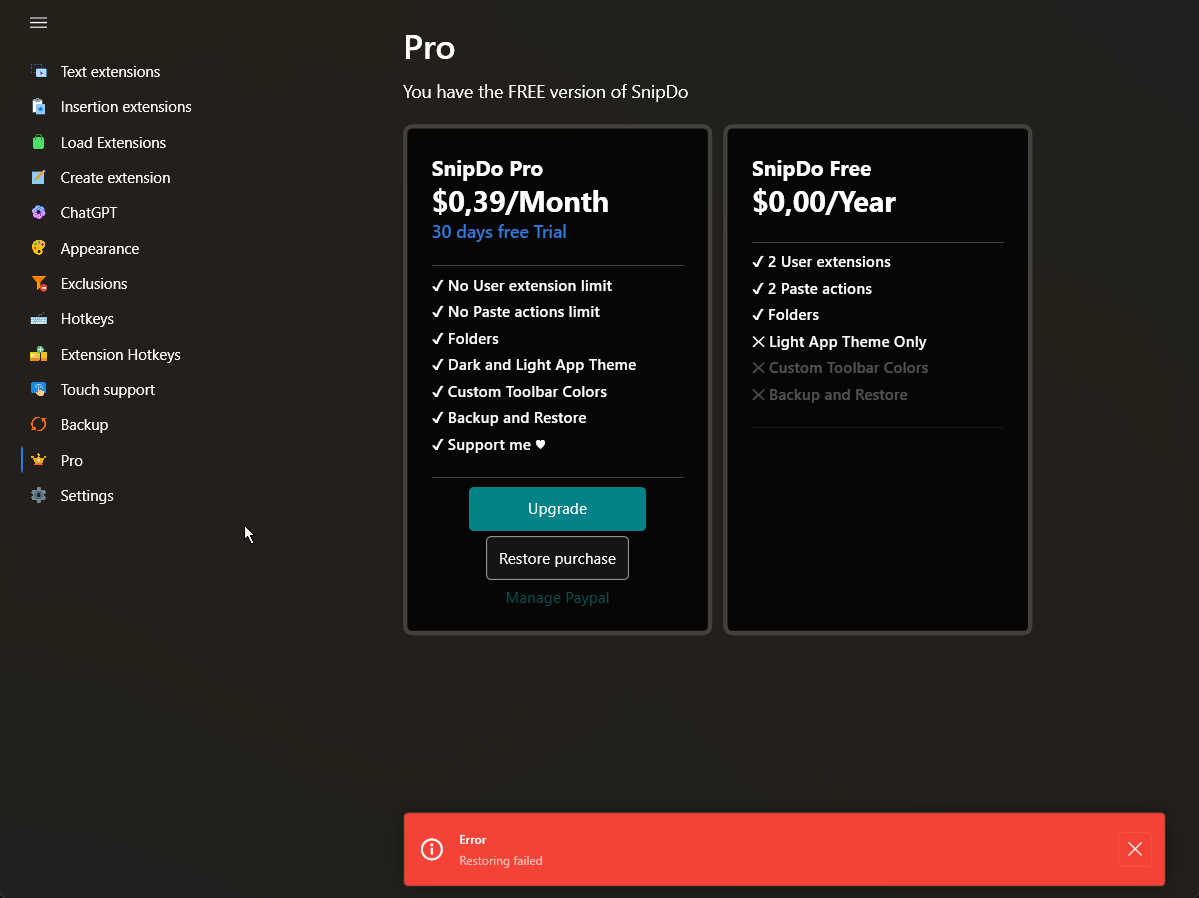
Task: Open Extension Hotkeys settings
Action: click(x=121, y=354)
